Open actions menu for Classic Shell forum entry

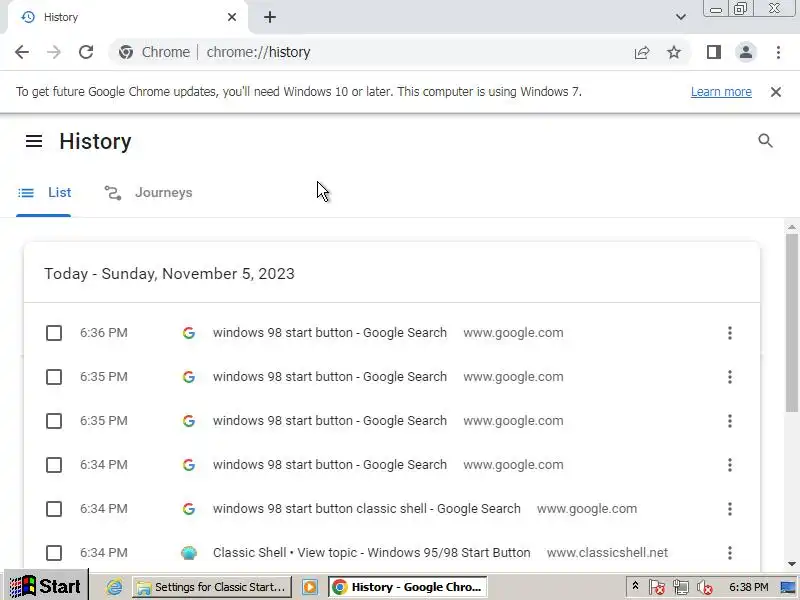point(730,553)
